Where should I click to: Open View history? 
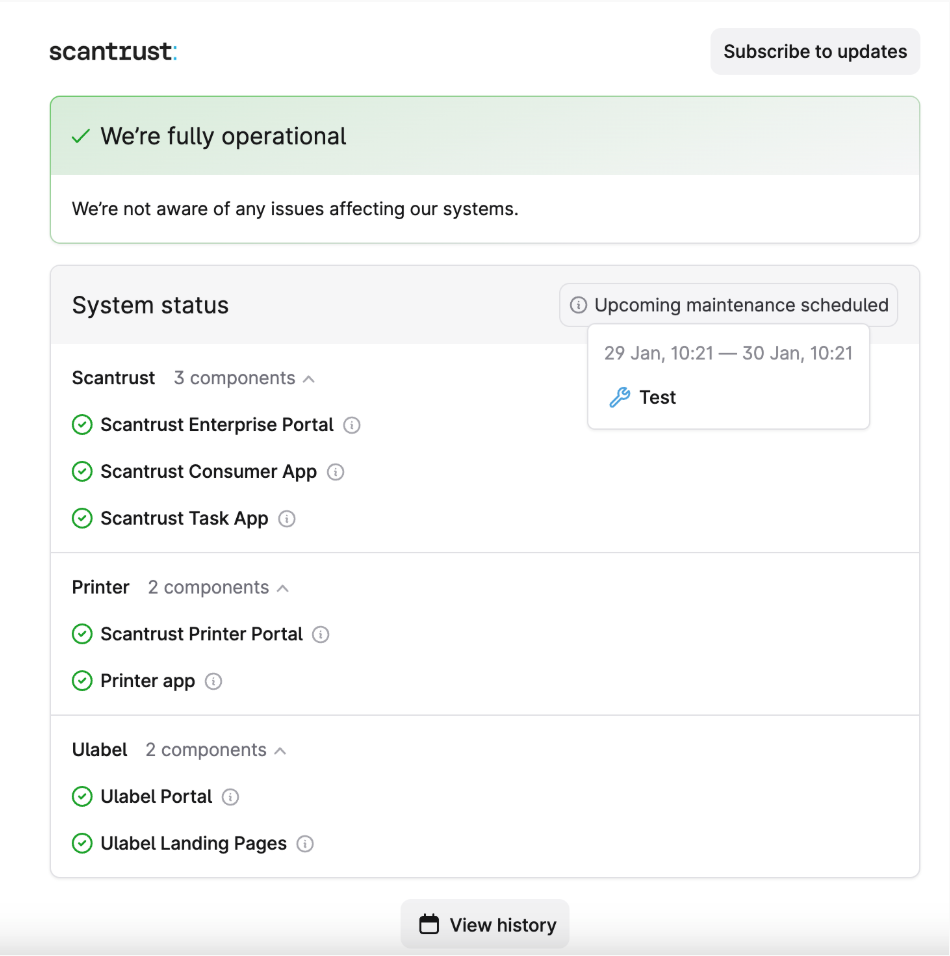485,924
